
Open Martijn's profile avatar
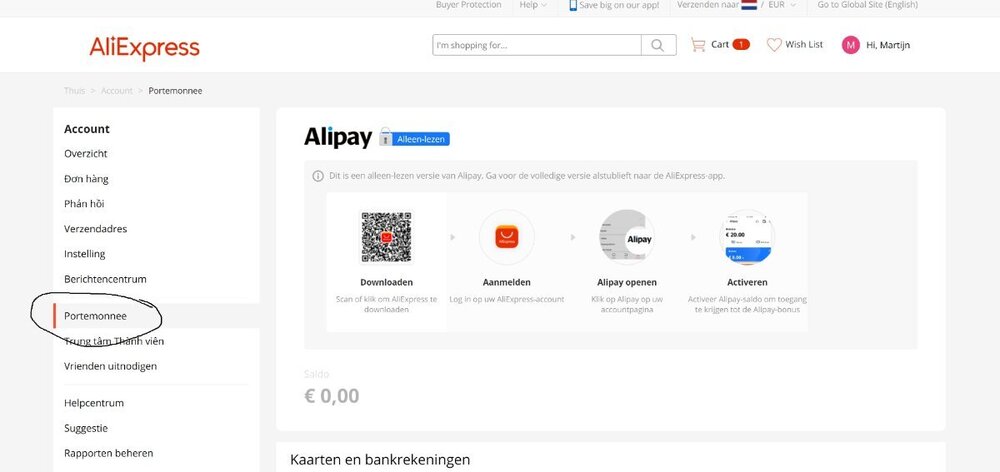[x=851, y=45]
